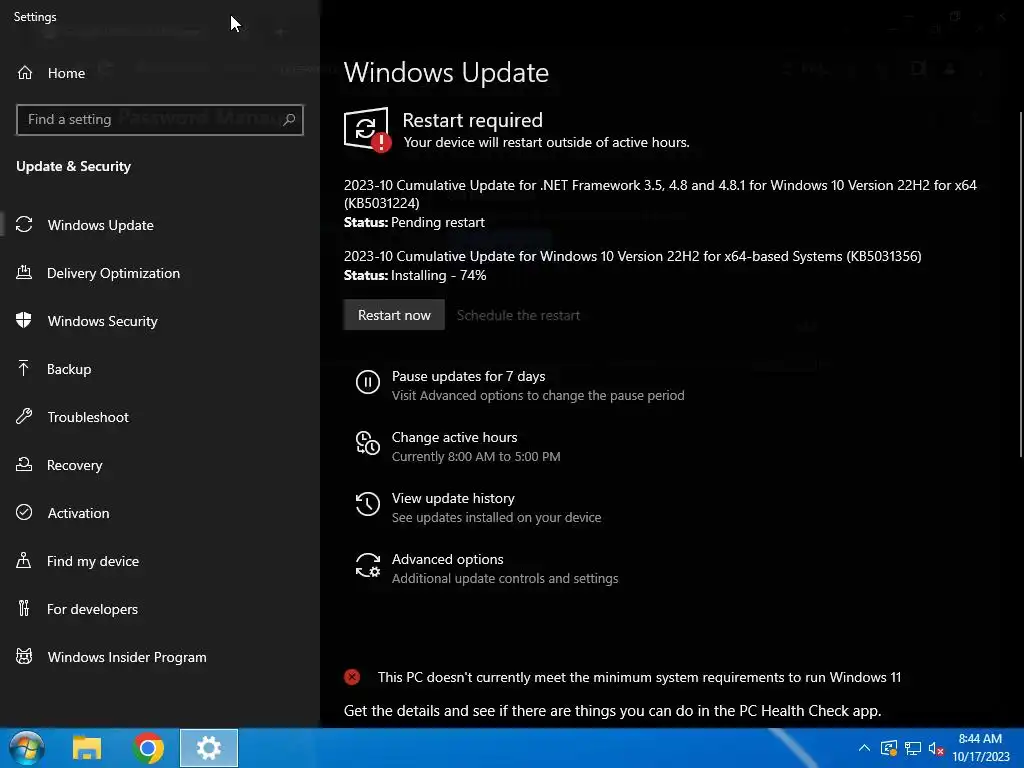The height and width of the screenshot is (768, 1024).
Task: Click the Delivery Optimization icon
Action: [x=24, y=273]
